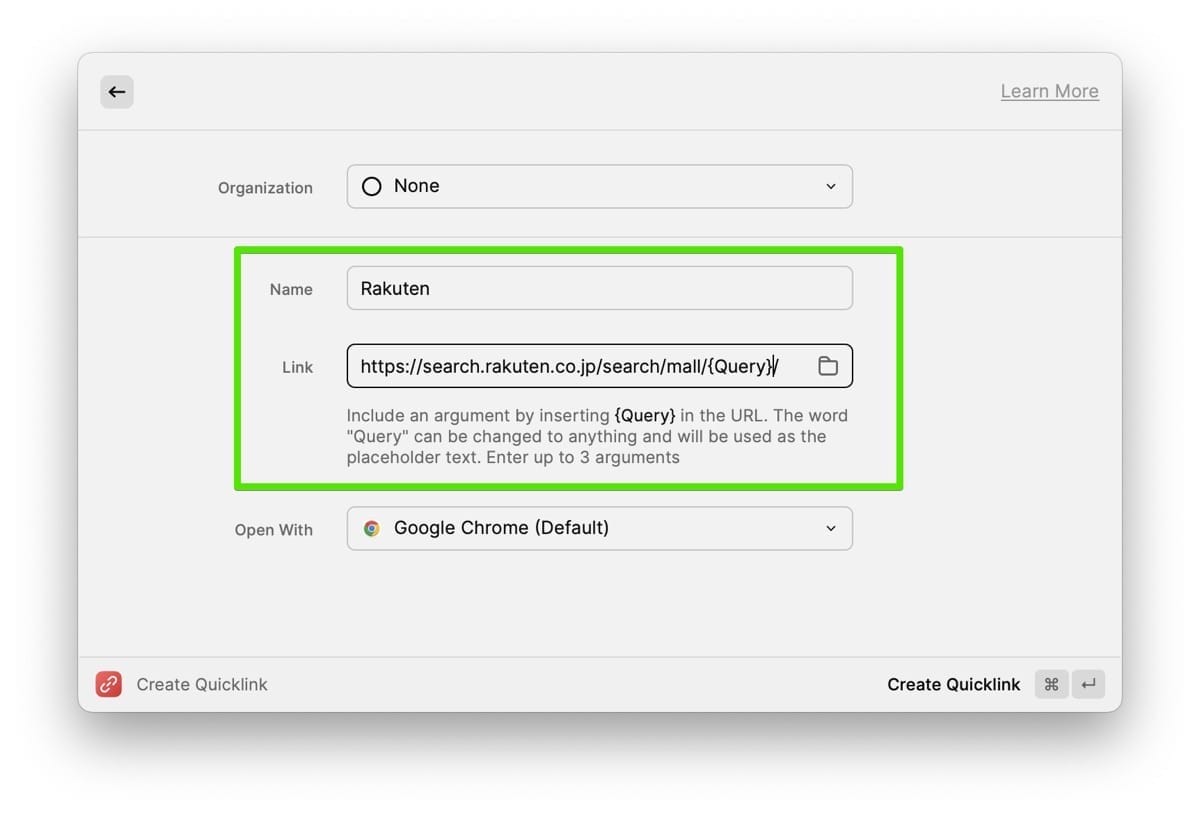Click the "Create Quicklink" title at bottom left

pos(202,684)
